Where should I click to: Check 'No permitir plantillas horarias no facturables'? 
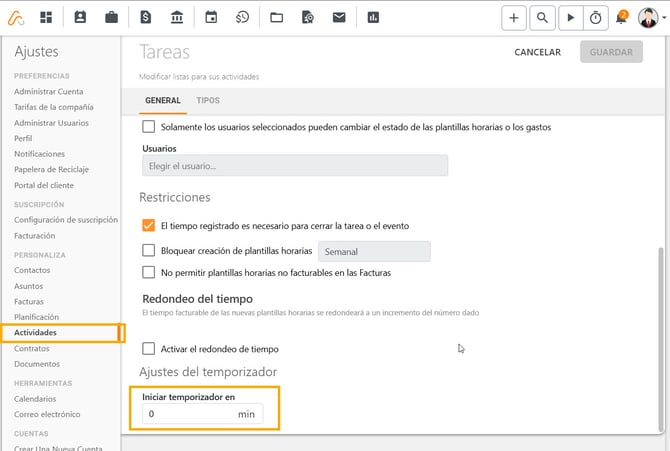pos(148,272)
